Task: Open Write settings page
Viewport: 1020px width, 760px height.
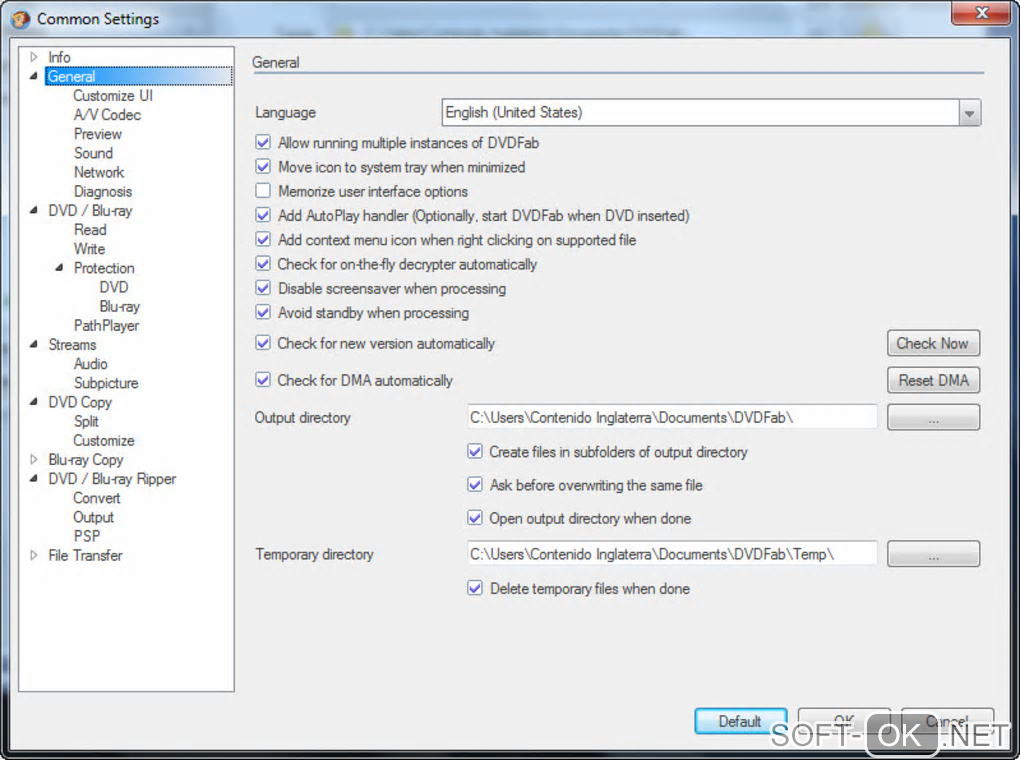Action: (x=89, y=249)
